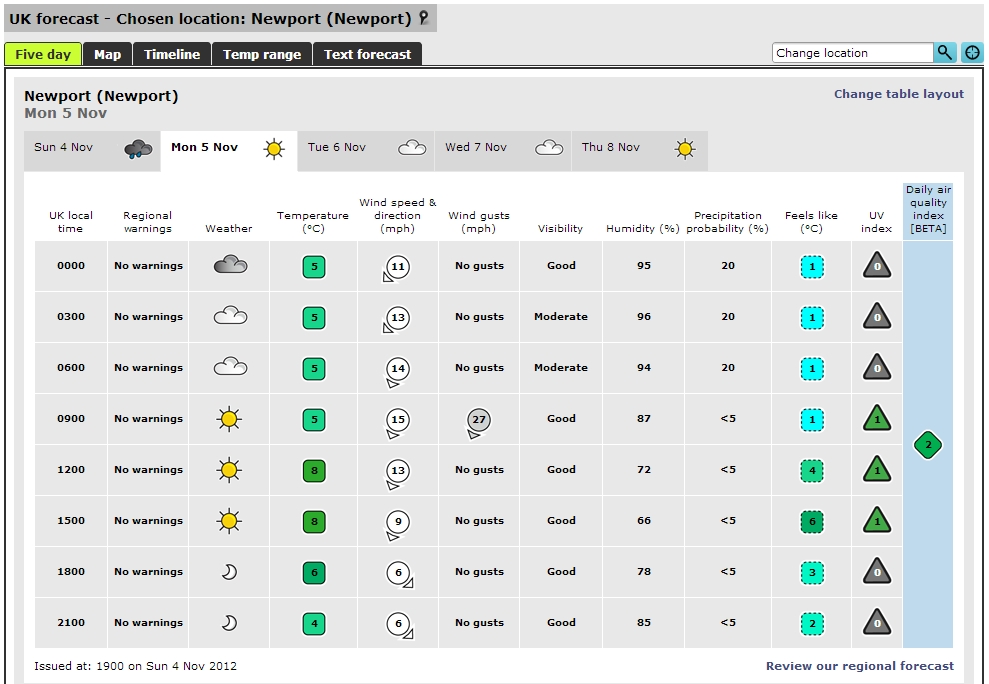Click the Change table layout link
Screen dimensions: 989x684
tap(899, 94)
